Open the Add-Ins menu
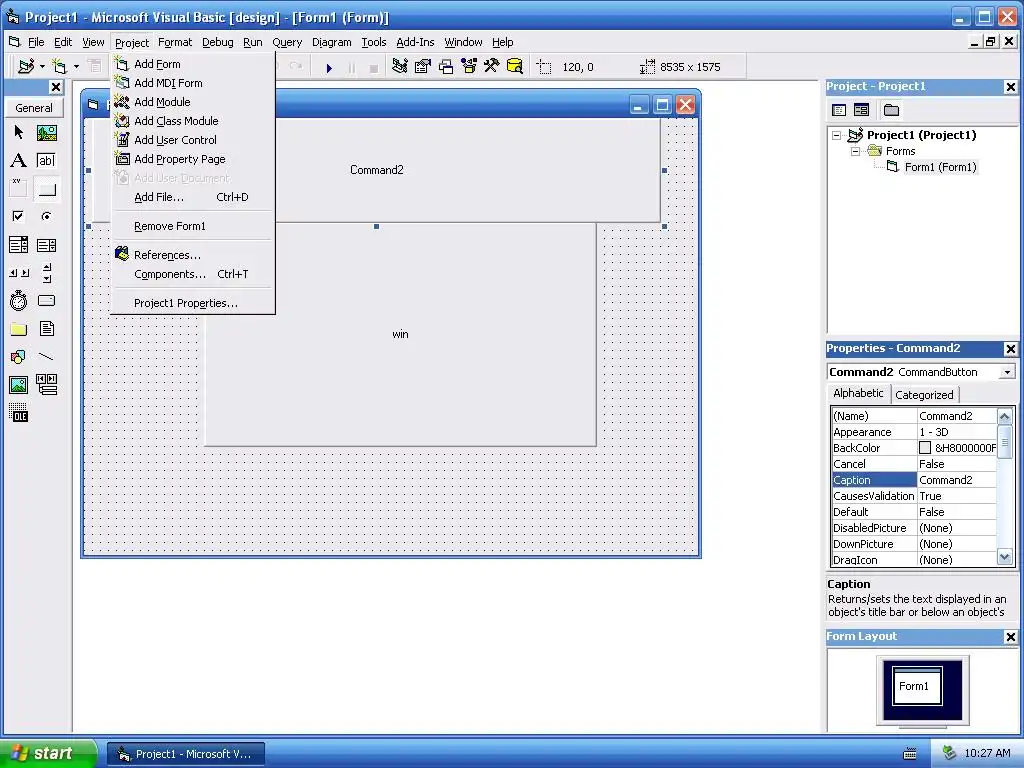Viewport: 1024px width, 768px height. (x=415, y=42)
